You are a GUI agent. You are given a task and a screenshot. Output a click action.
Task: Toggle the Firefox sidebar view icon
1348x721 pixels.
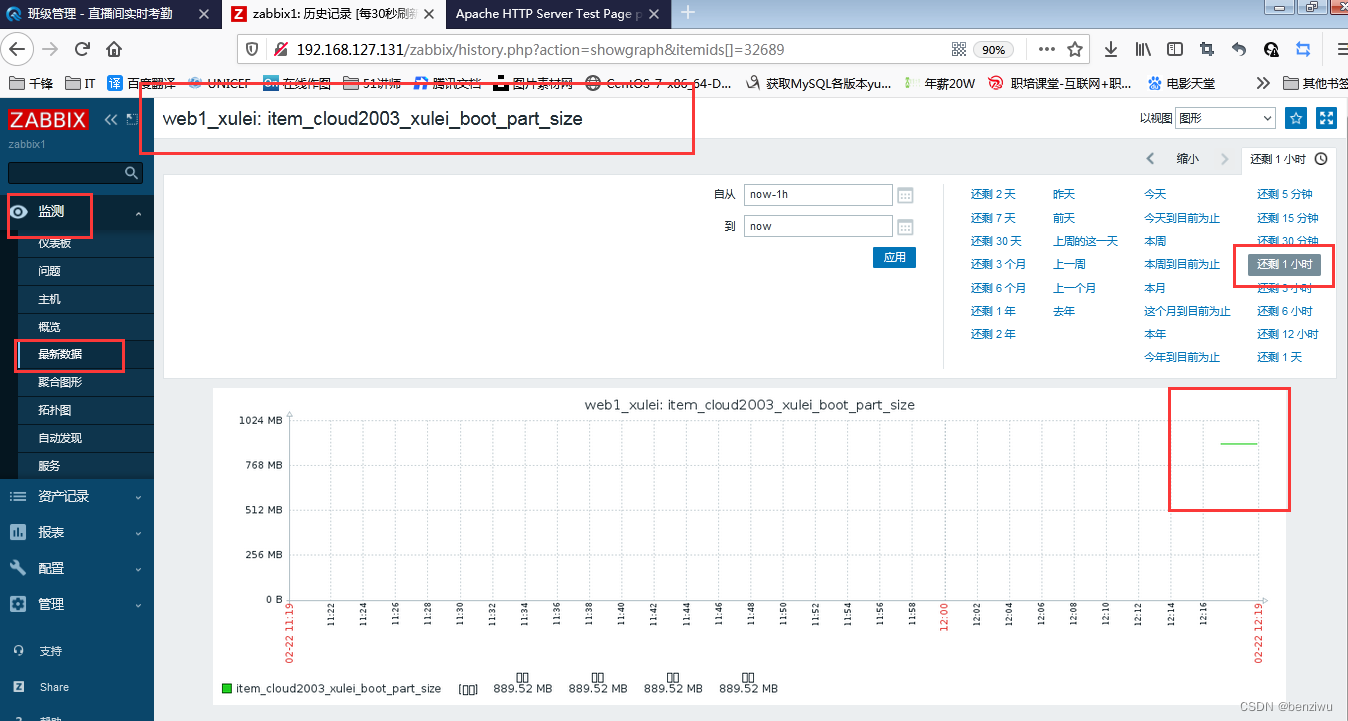[x=1175, y=49]
